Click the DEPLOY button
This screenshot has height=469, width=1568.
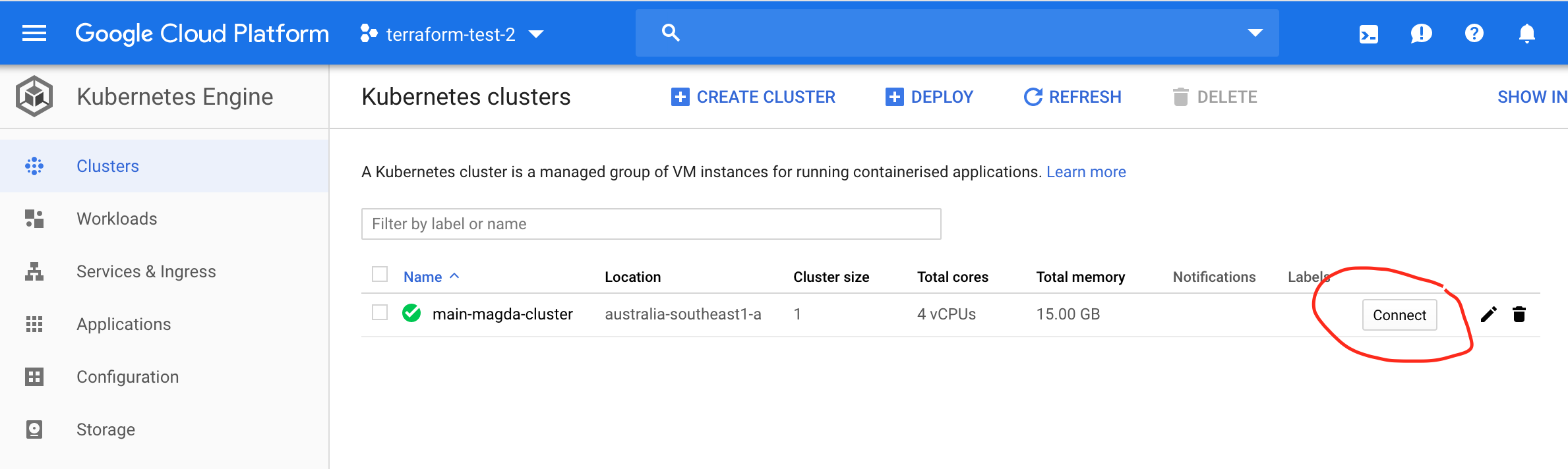(x=929, y=97)
